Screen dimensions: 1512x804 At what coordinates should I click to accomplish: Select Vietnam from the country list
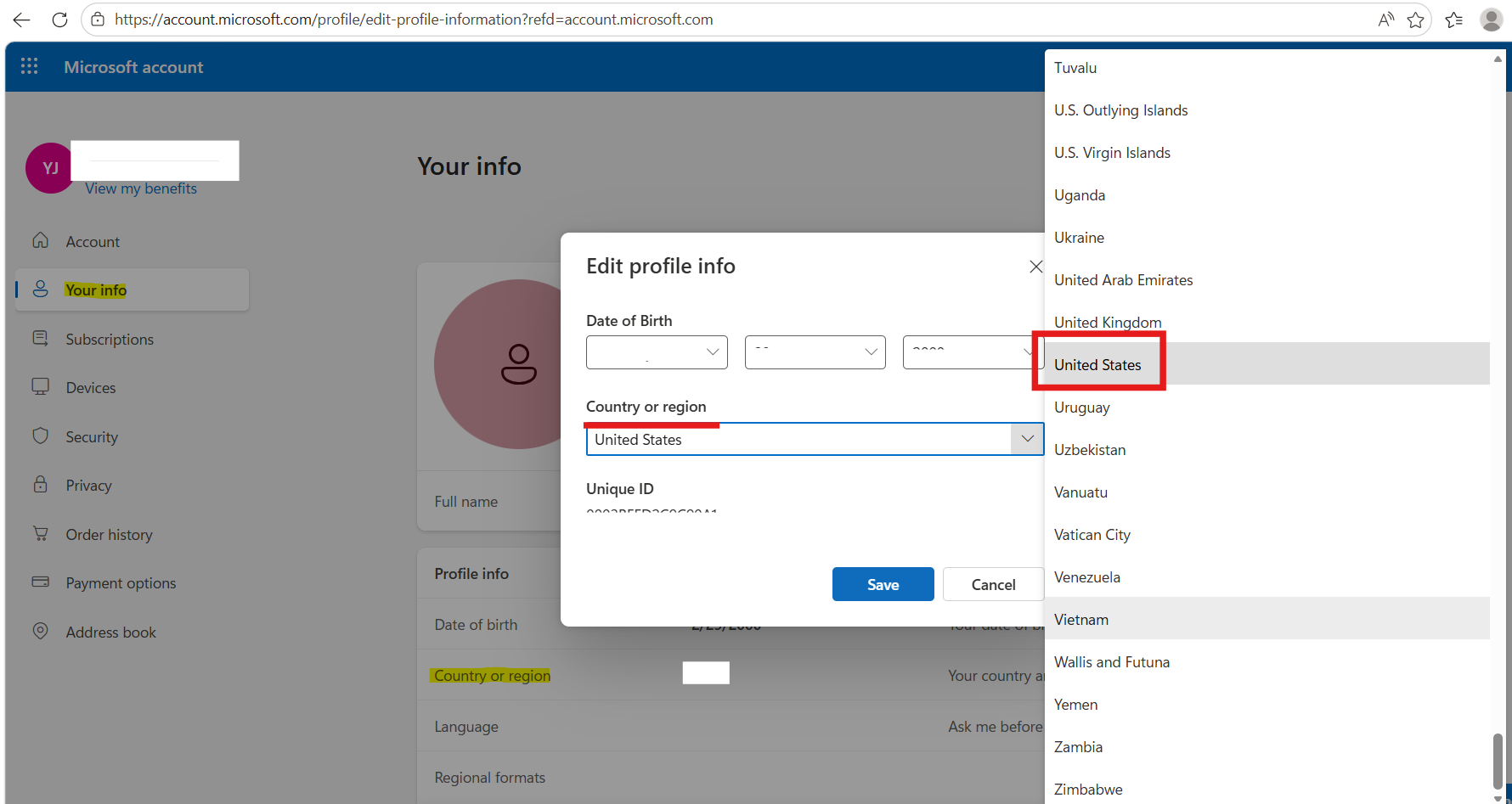click(1080, 619)
